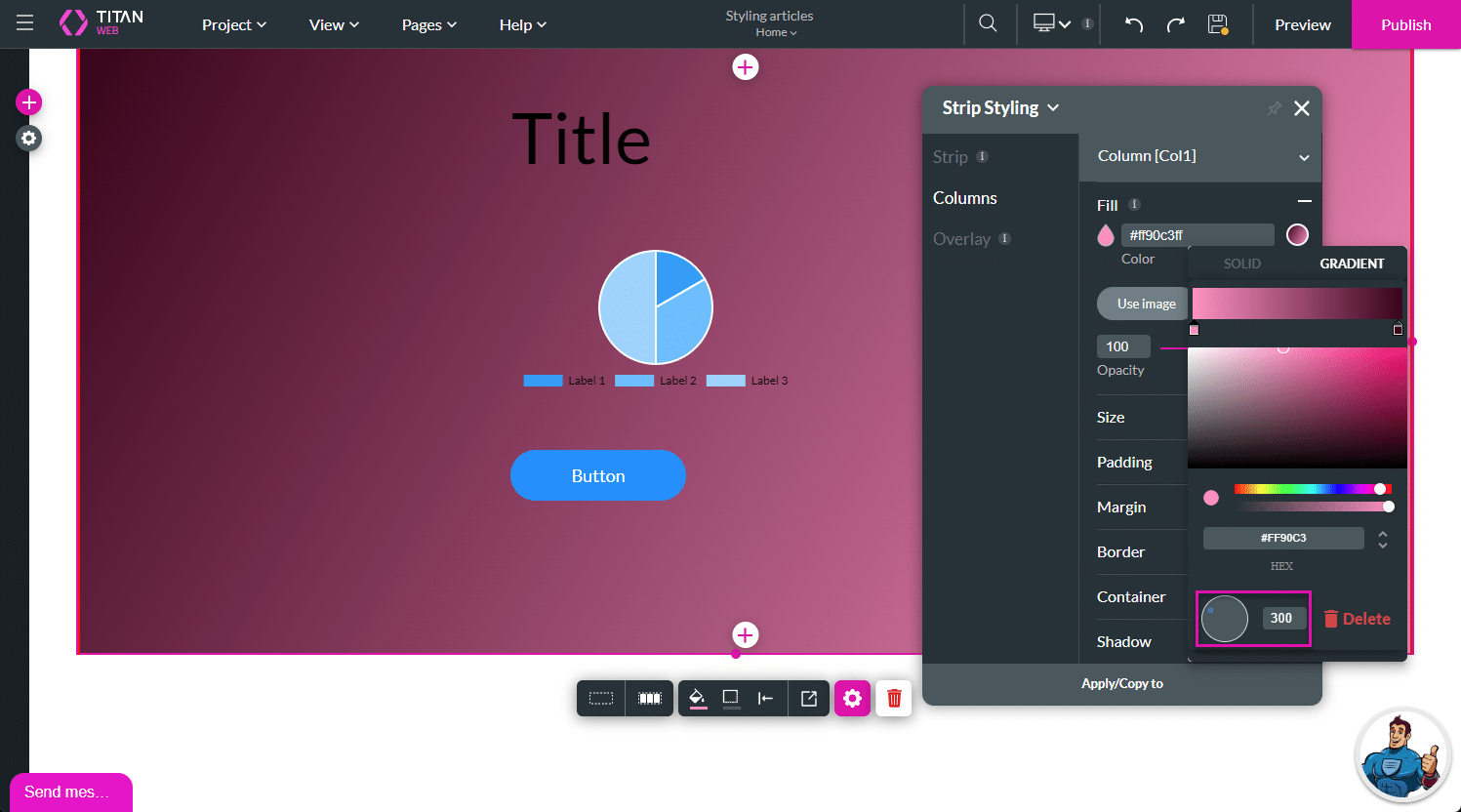Click the red trash icon in floating toolbar
Image resolution: width=1461 pixels, height=812 pixels.
coord(894,698)
